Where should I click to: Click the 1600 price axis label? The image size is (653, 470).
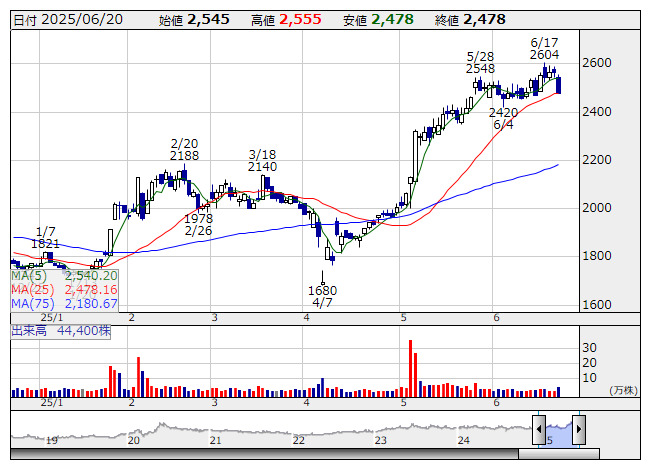tap(597, 305)
